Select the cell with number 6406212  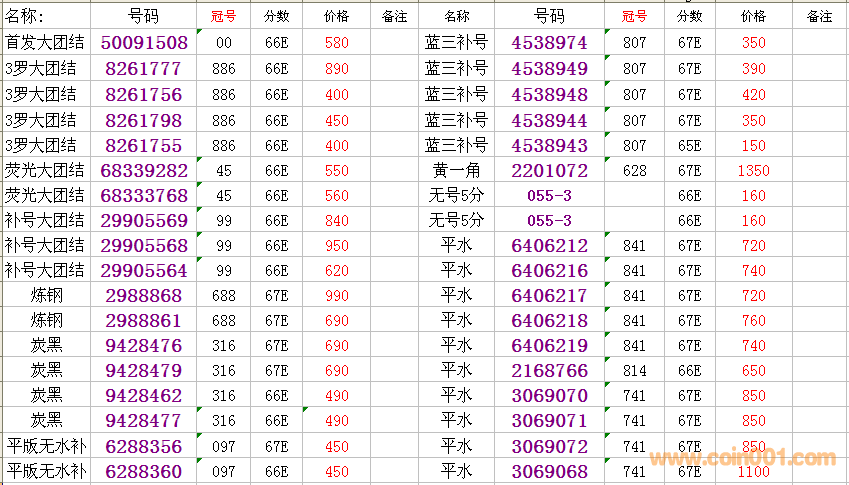point(549,246)
